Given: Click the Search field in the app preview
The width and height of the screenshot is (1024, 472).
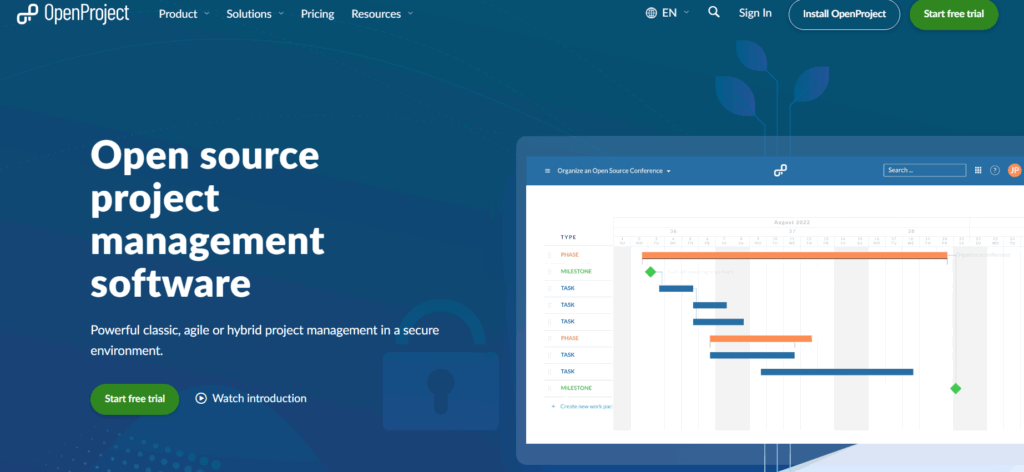Looking at the screenshot, I should point(924,170).
